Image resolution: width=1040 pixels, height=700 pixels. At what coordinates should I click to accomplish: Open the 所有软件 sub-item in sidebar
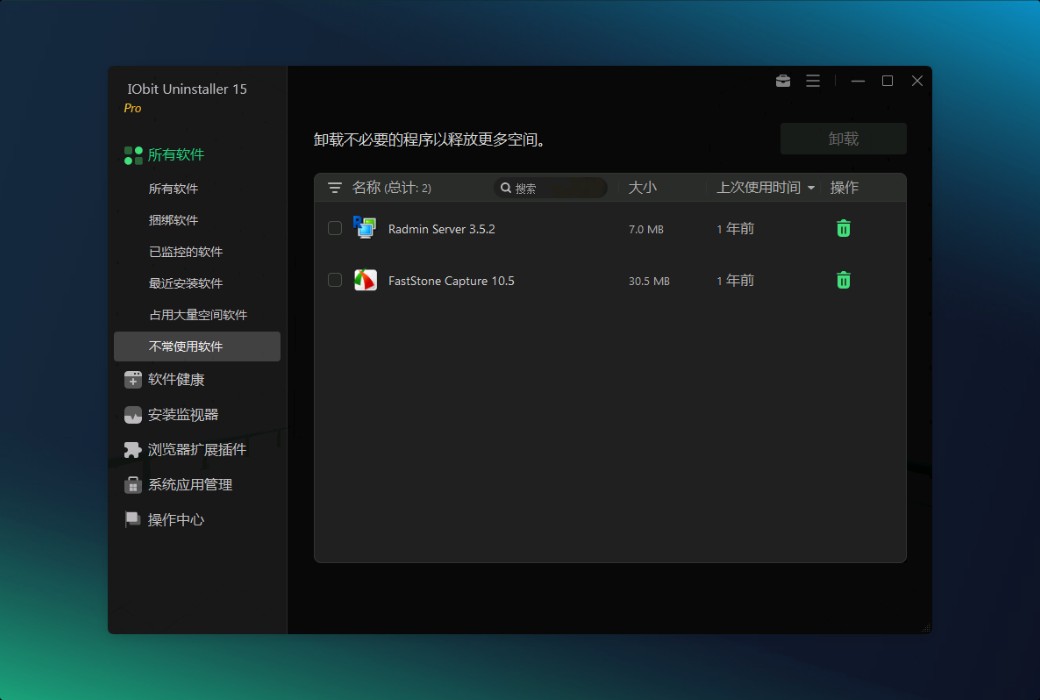coord(173,189)
